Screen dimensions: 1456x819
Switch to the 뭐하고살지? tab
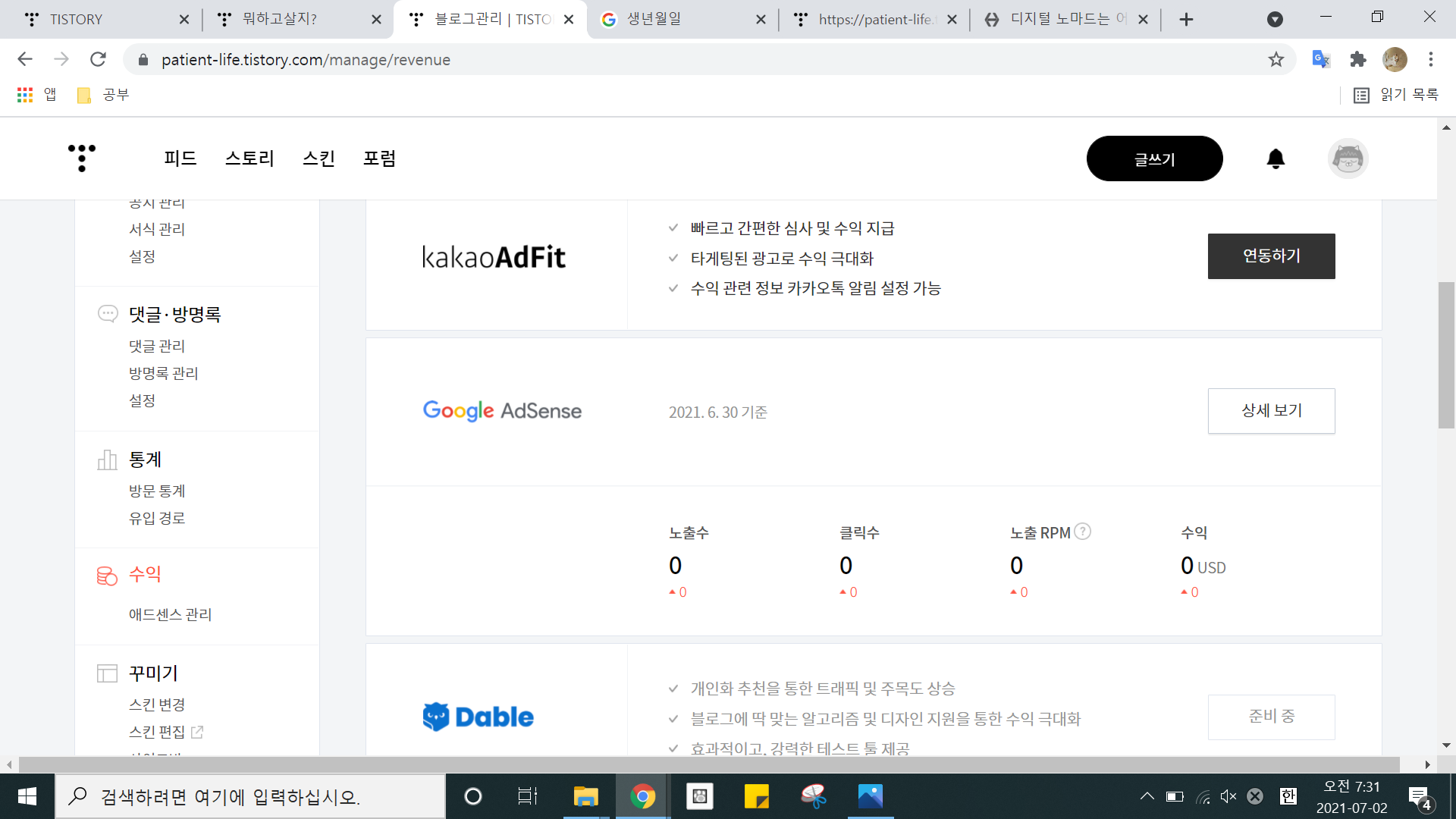click(298, 20)
